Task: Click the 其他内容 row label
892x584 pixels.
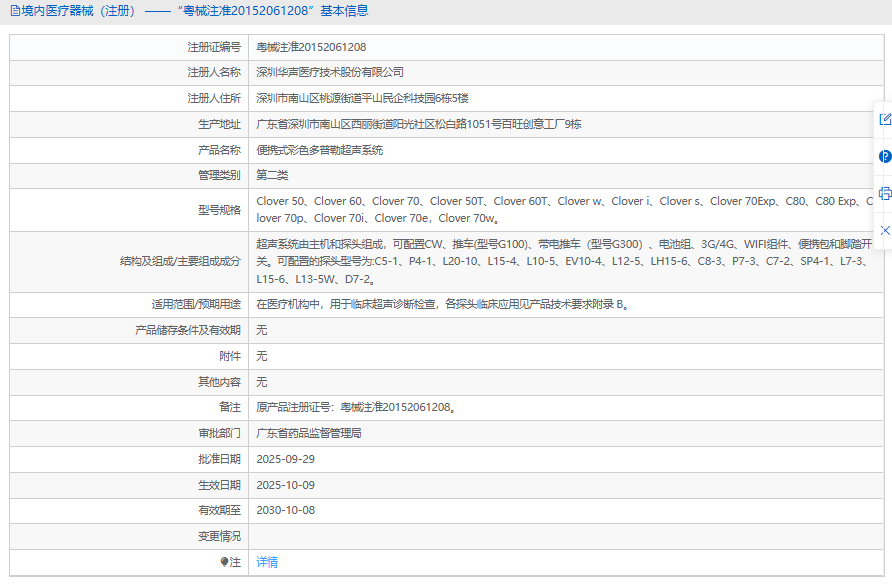Action: pyautogui.click(x=220, y=382)
